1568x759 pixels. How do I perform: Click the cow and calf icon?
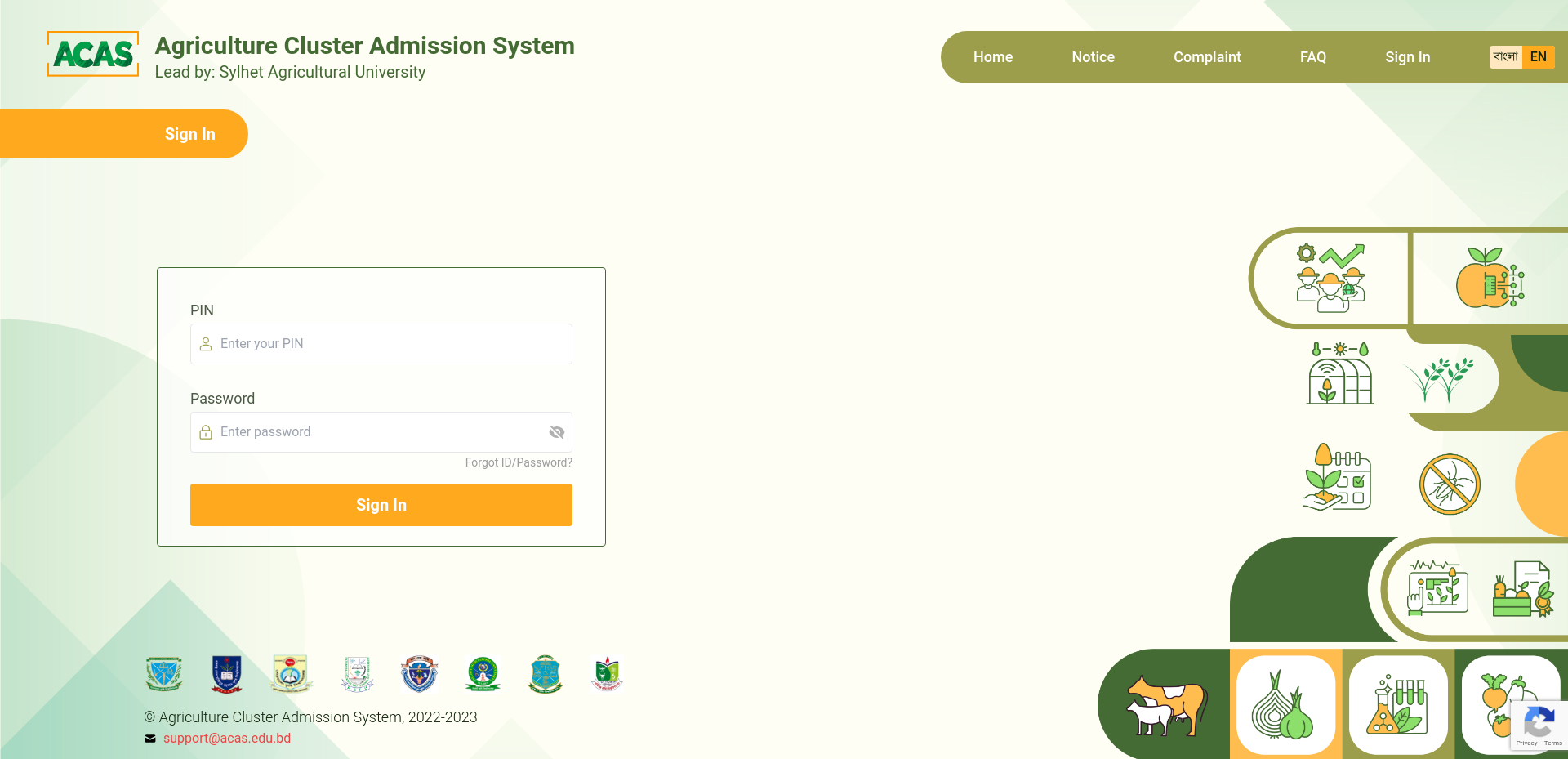pyautogui.click(x=1166, y=705)
